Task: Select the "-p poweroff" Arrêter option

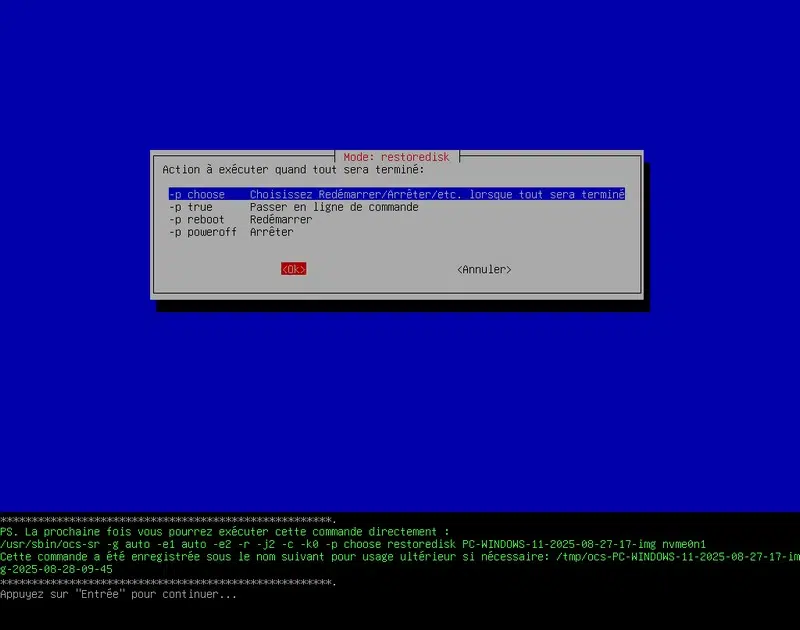Action: pyautogui.click(x=232, y=232)
